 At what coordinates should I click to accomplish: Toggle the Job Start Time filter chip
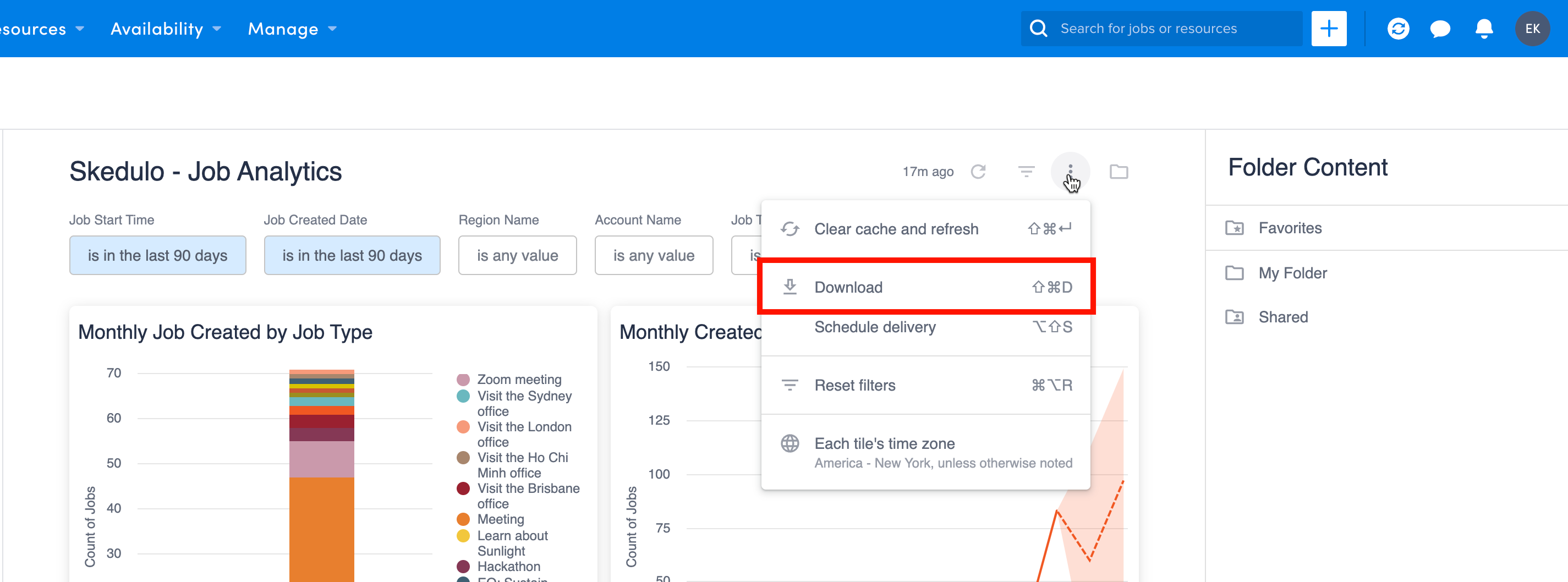pos(158,255)
